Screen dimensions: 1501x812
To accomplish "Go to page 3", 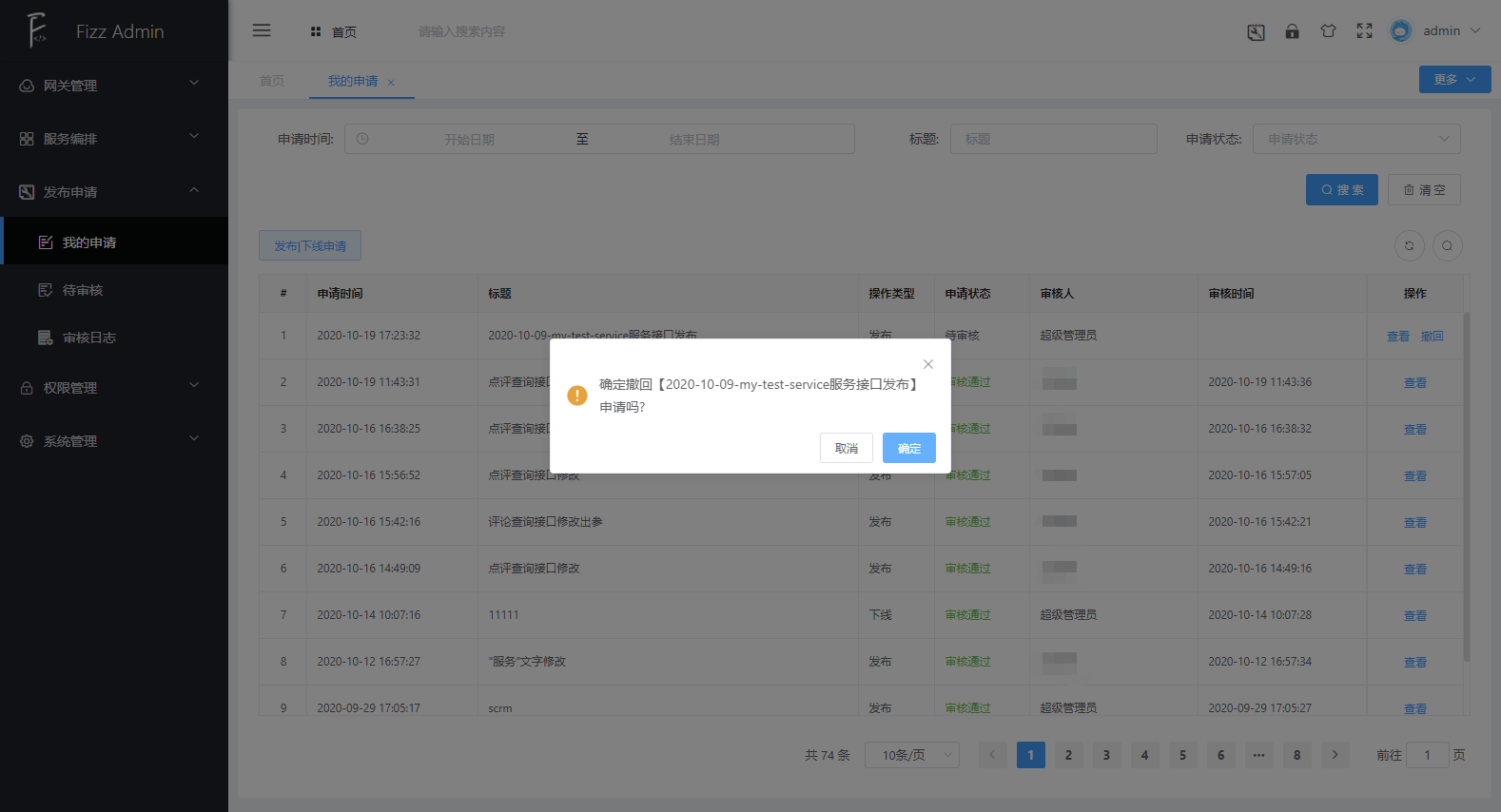I will pos(1106,755).
